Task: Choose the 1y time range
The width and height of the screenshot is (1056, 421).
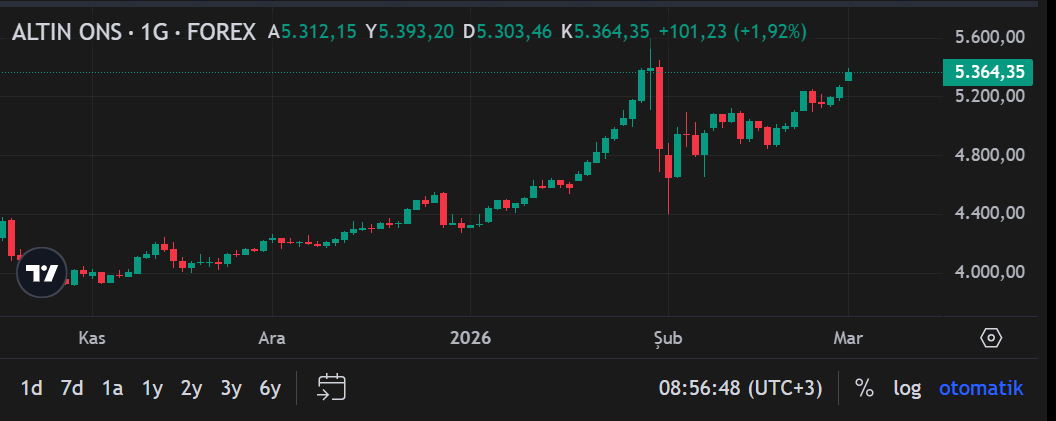Action: pyautogui.click(x=152, y=388)
